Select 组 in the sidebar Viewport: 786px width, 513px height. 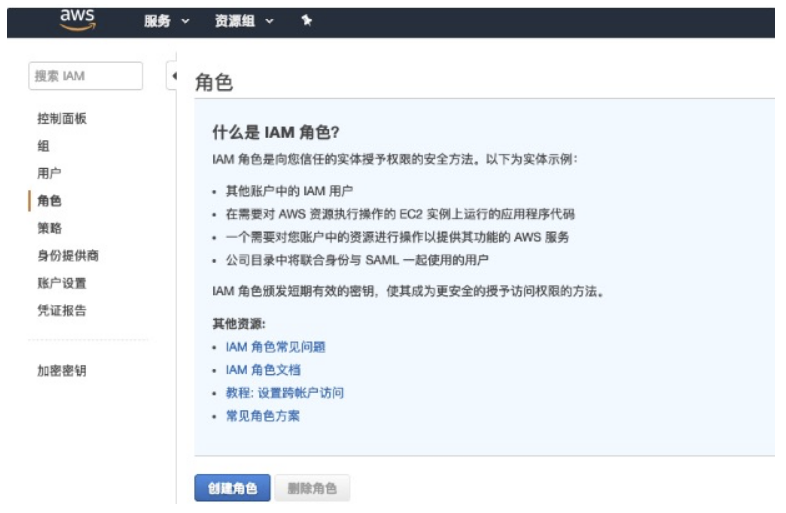tap(43, 146)
